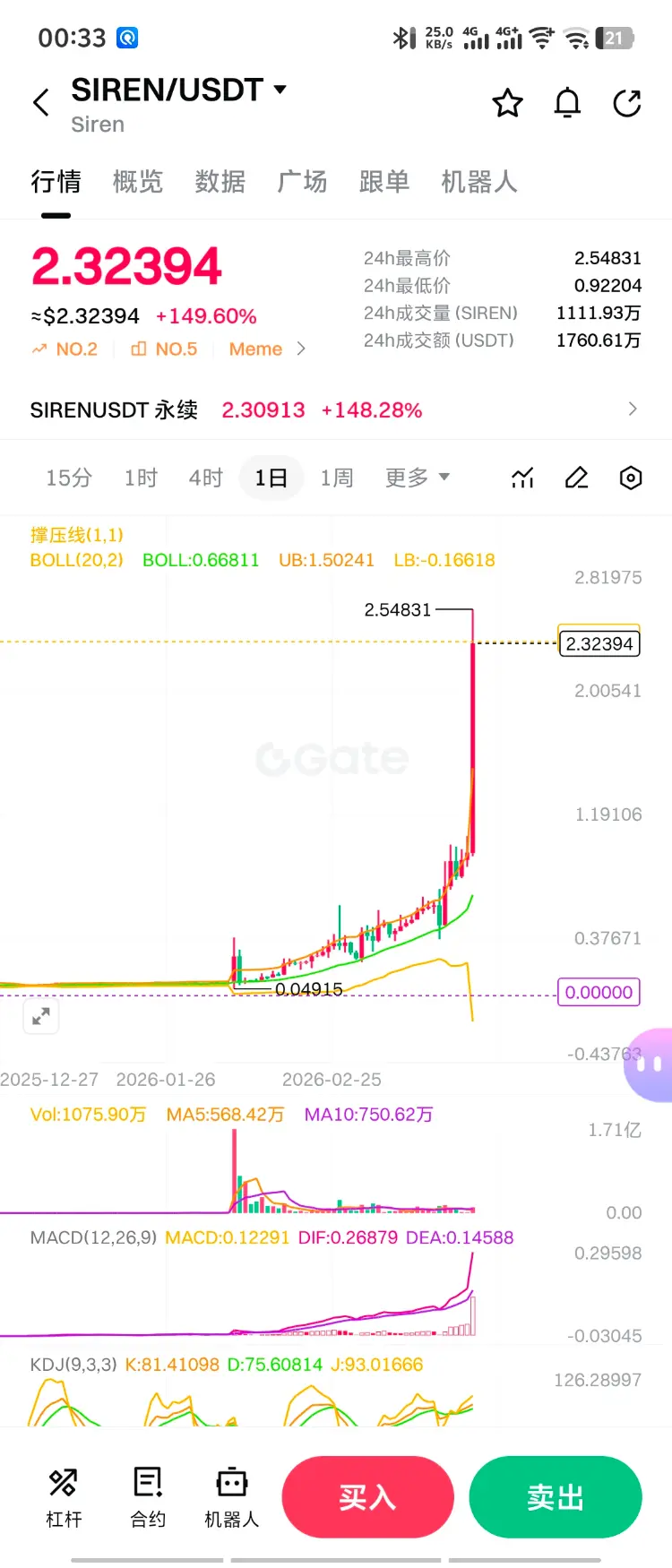This screenshot has height=1568, width=672.
Task: Tap the back arrow icon
Action: click(x=41, y=103)
